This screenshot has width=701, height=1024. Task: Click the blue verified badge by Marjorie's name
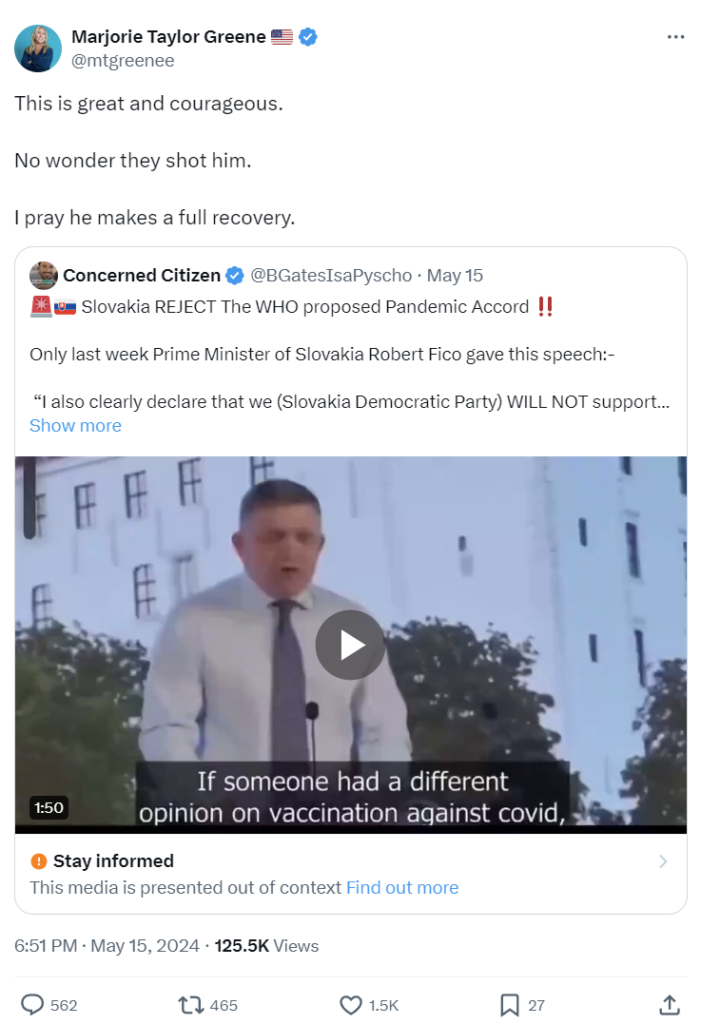(x=308, y=37)
